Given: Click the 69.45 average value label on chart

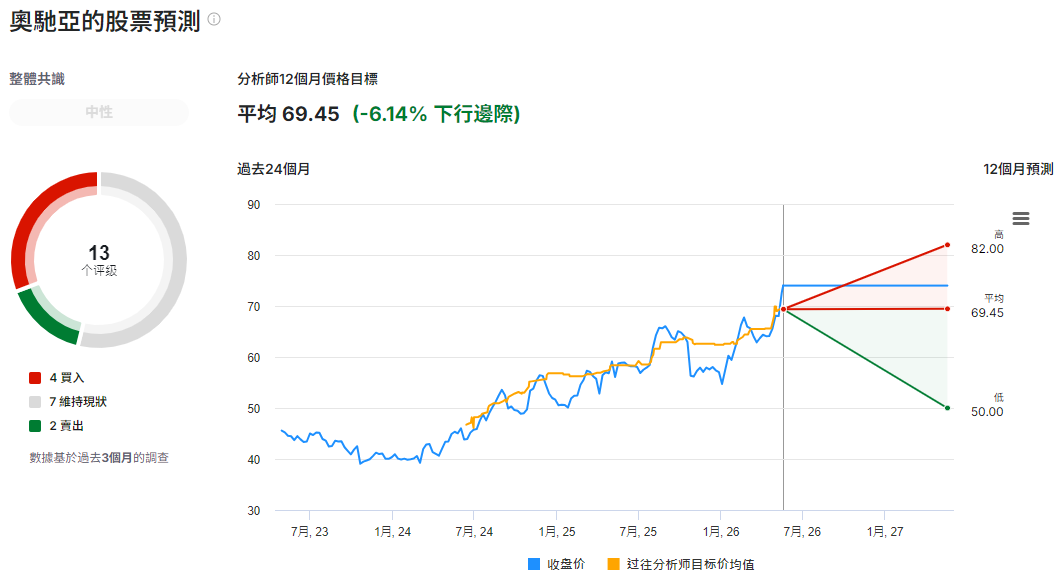Looking at the screenshot, I should pyautogui.click(x=987, y=313).
